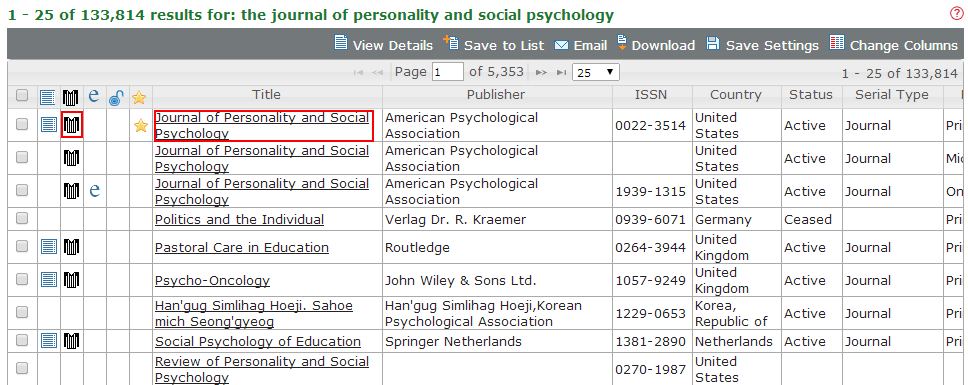The width and height of the screenshot is (968, 385).
Task: Click Email in toolbar
Action: pyautogui.click(x=581, y=45)
